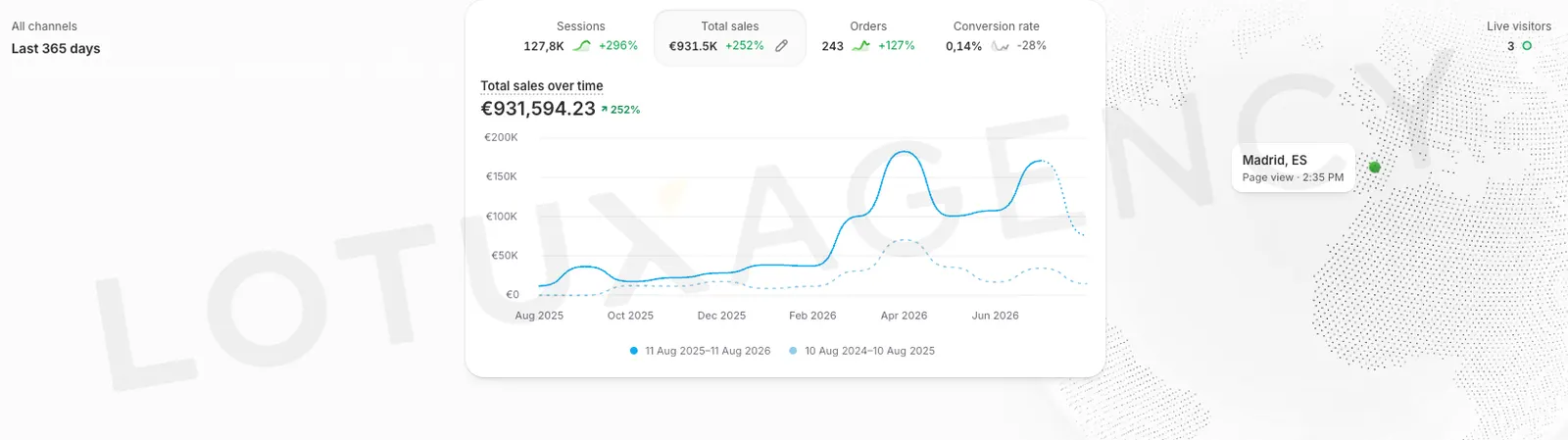Click the pencil edit icon beside Total sales
The image size is (1568, 440).
pos(781,46)
